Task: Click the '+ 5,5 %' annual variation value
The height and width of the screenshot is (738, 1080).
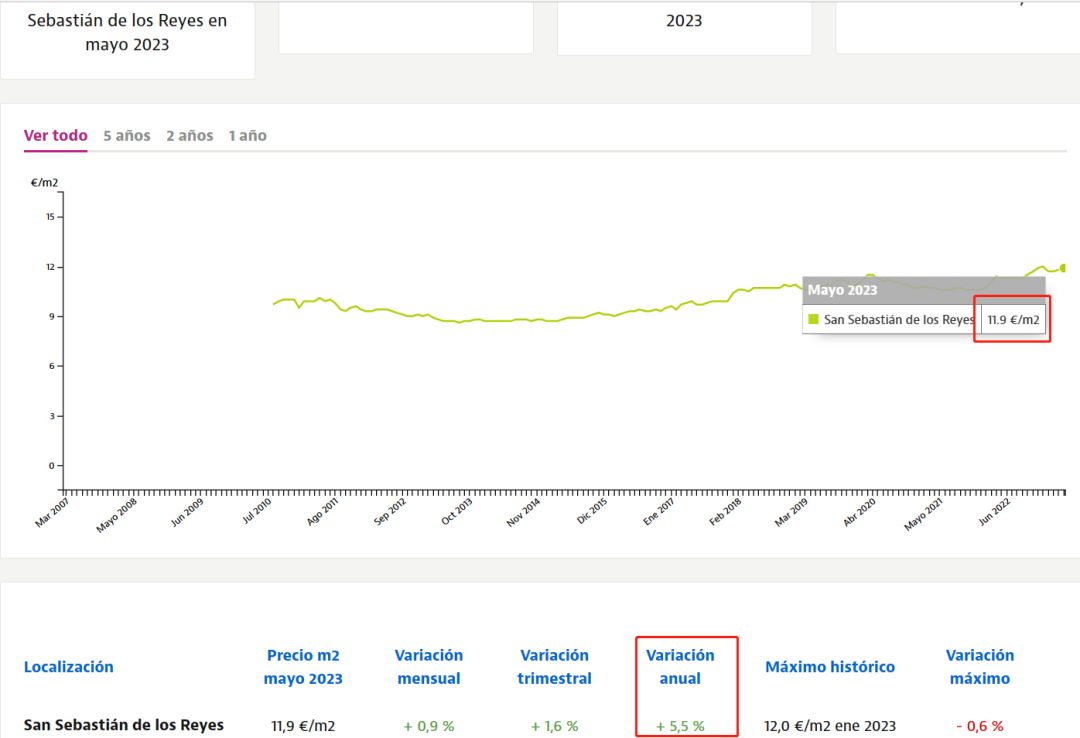Action: (680, 726)
